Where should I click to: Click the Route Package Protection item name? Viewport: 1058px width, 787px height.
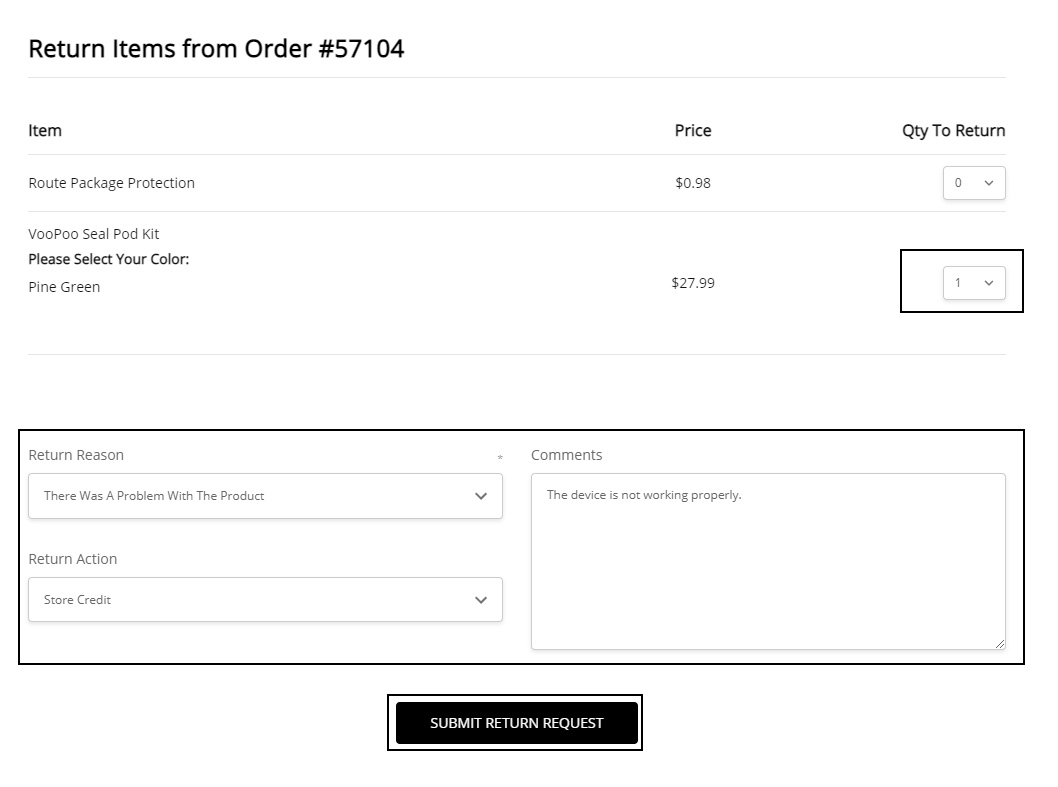tap(111, 183)
